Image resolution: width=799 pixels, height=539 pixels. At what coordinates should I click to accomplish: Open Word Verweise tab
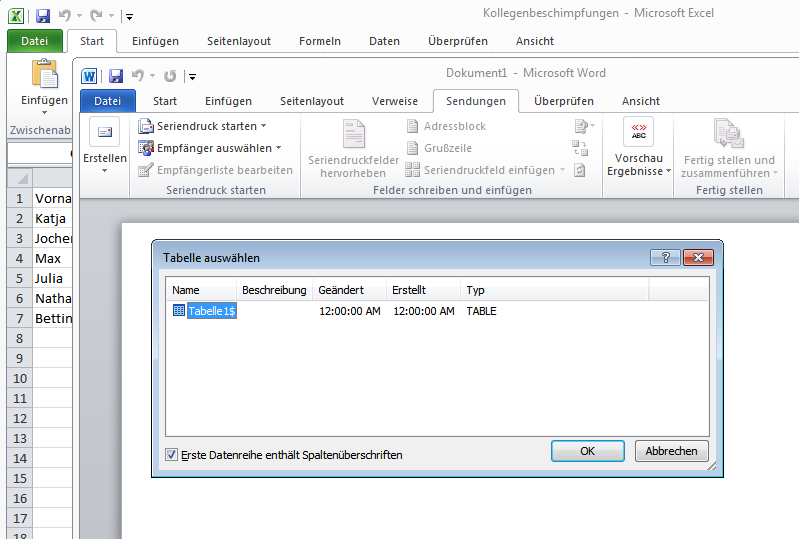tap(395, 101)
